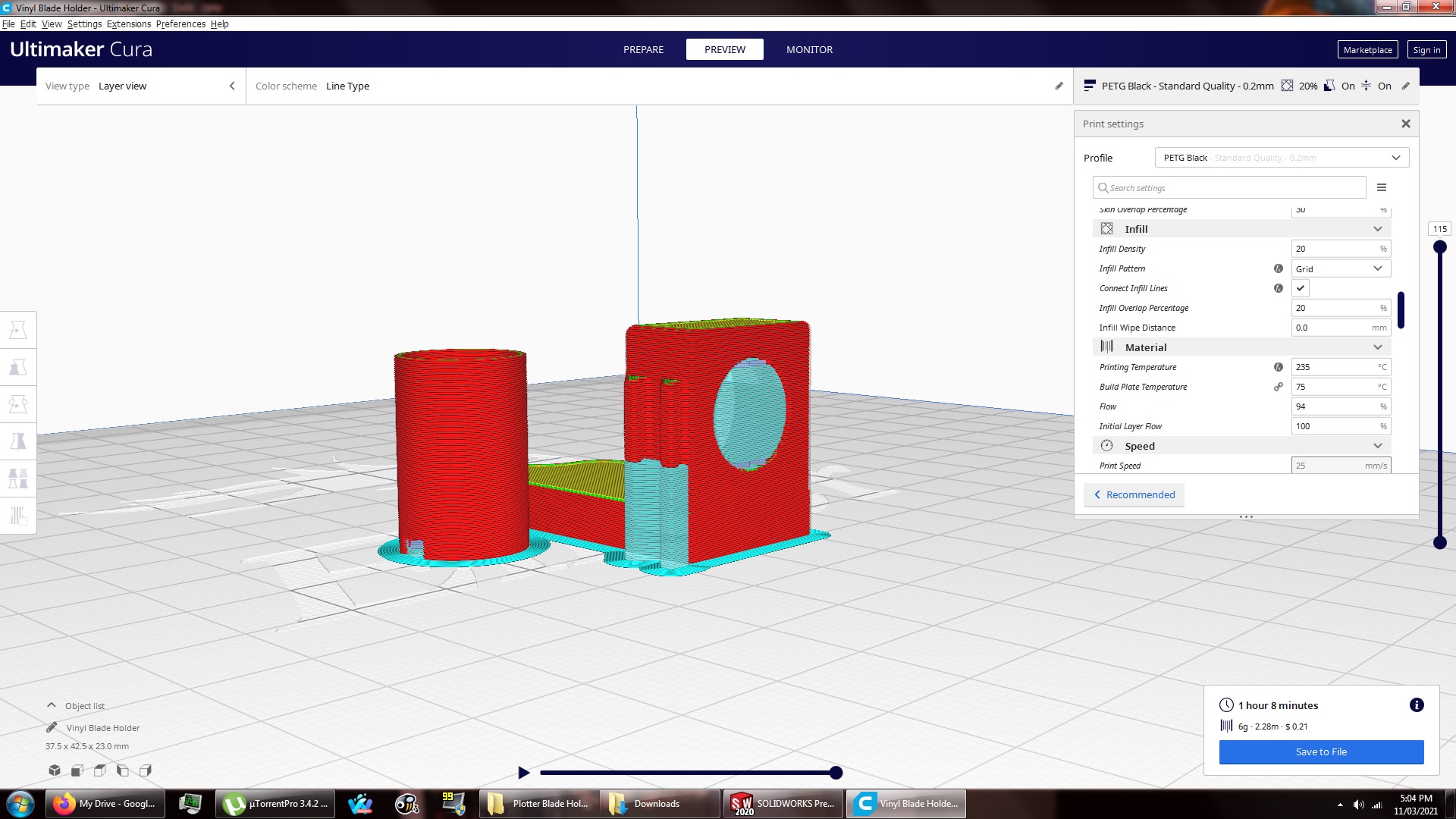Open the Per Model Settings tool
The height and width of the screenshot is (819, 1456).
18,479
